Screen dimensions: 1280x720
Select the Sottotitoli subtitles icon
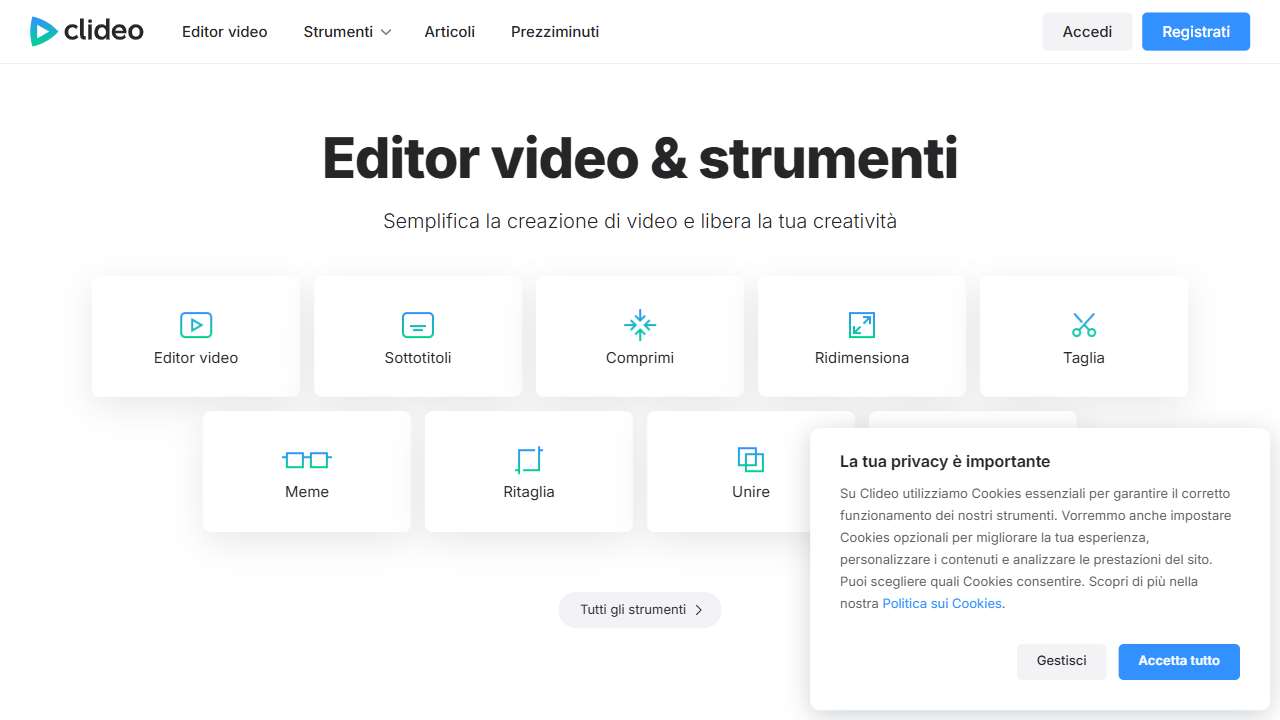418,325
